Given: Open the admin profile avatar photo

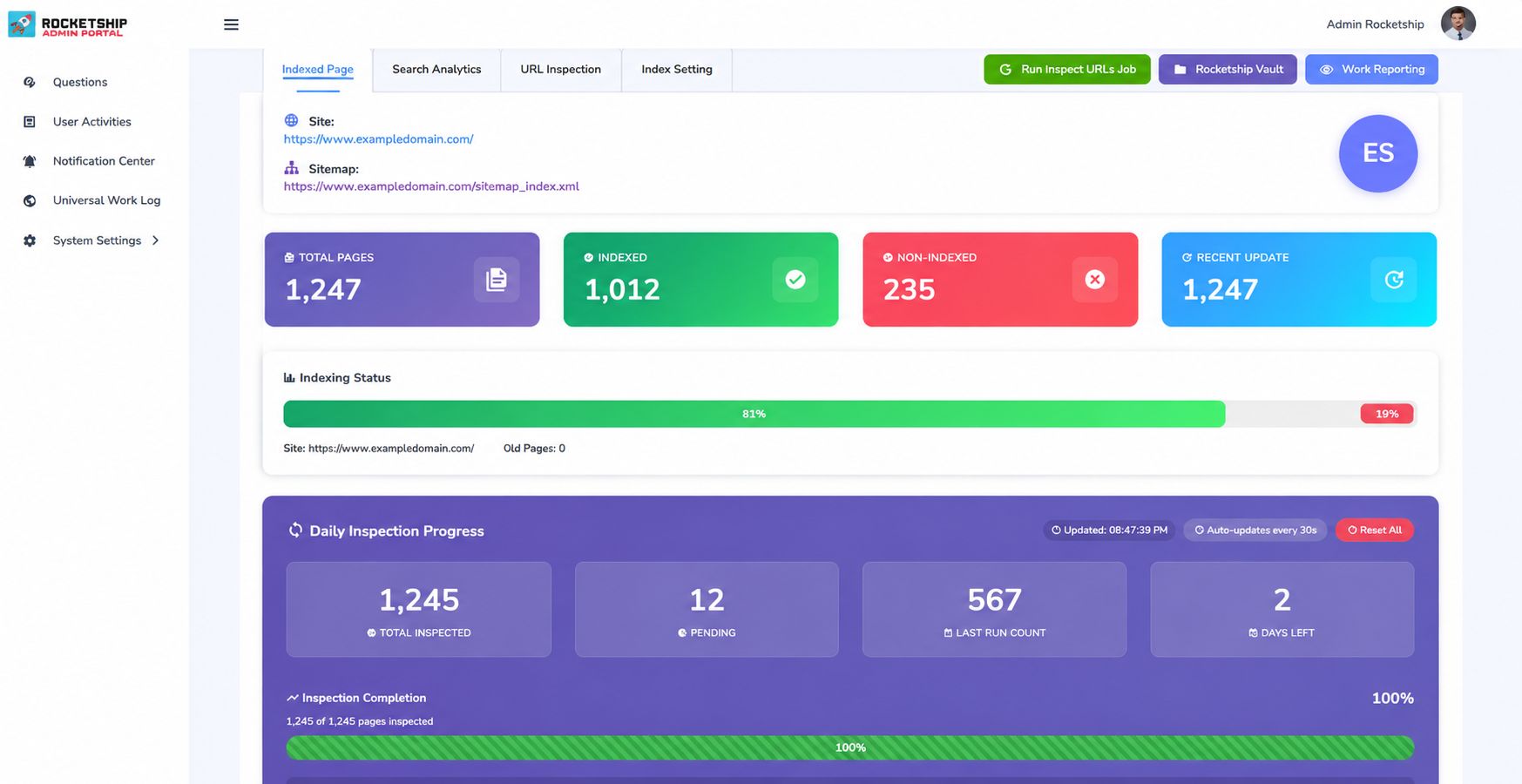Looking at the screenshot, I should 1458,24.
